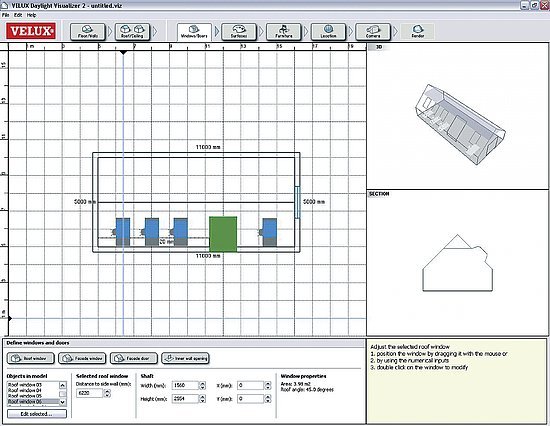The image size is (550, 426).
Task: Click the Roof window tool button
Action: tap(31, 358)
